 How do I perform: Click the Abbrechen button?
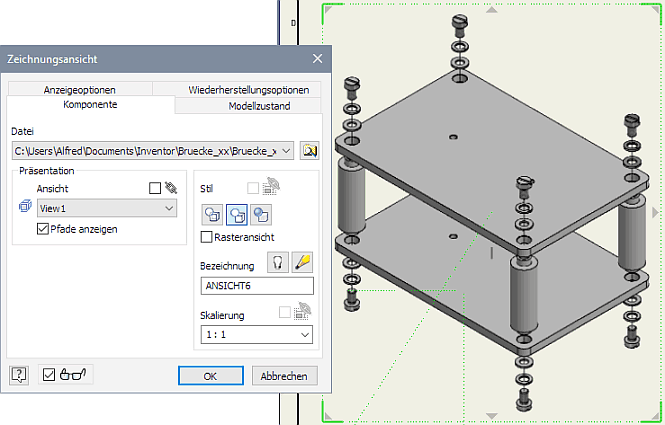(x=284, y=376)
